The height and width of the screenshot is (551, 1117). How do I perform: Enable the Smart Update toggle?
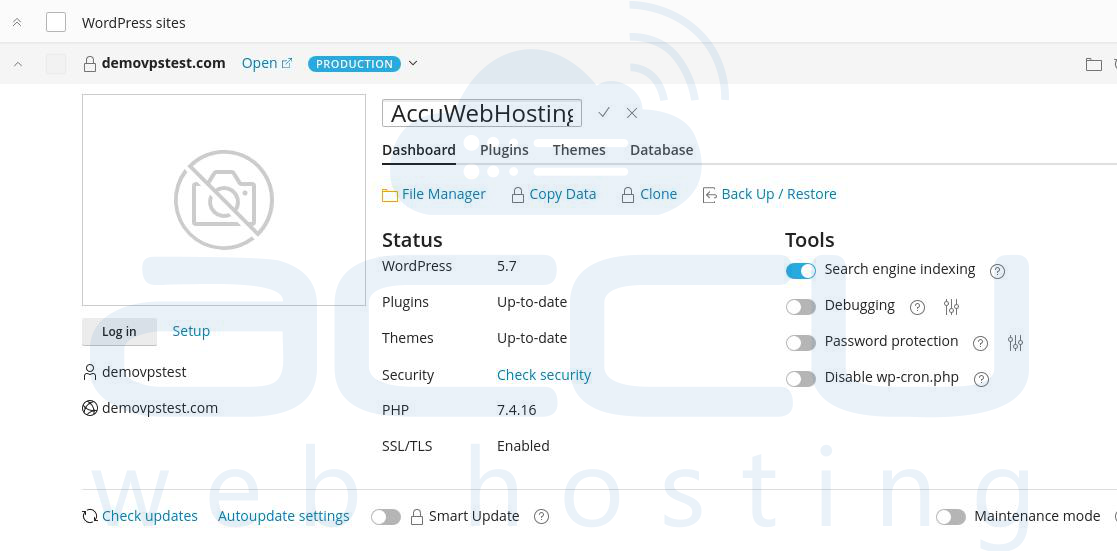pos(386,517)
